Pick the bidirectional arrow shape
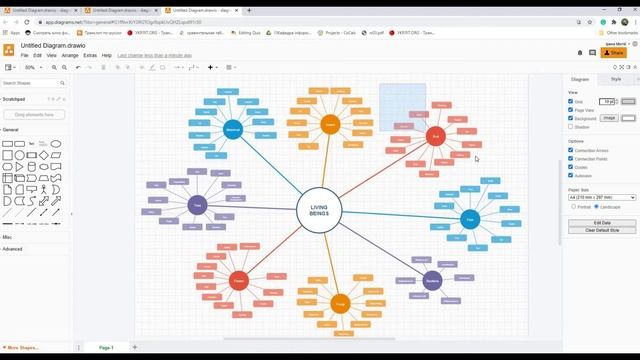Viewport: 640px width, 360px height. point(44,201)
